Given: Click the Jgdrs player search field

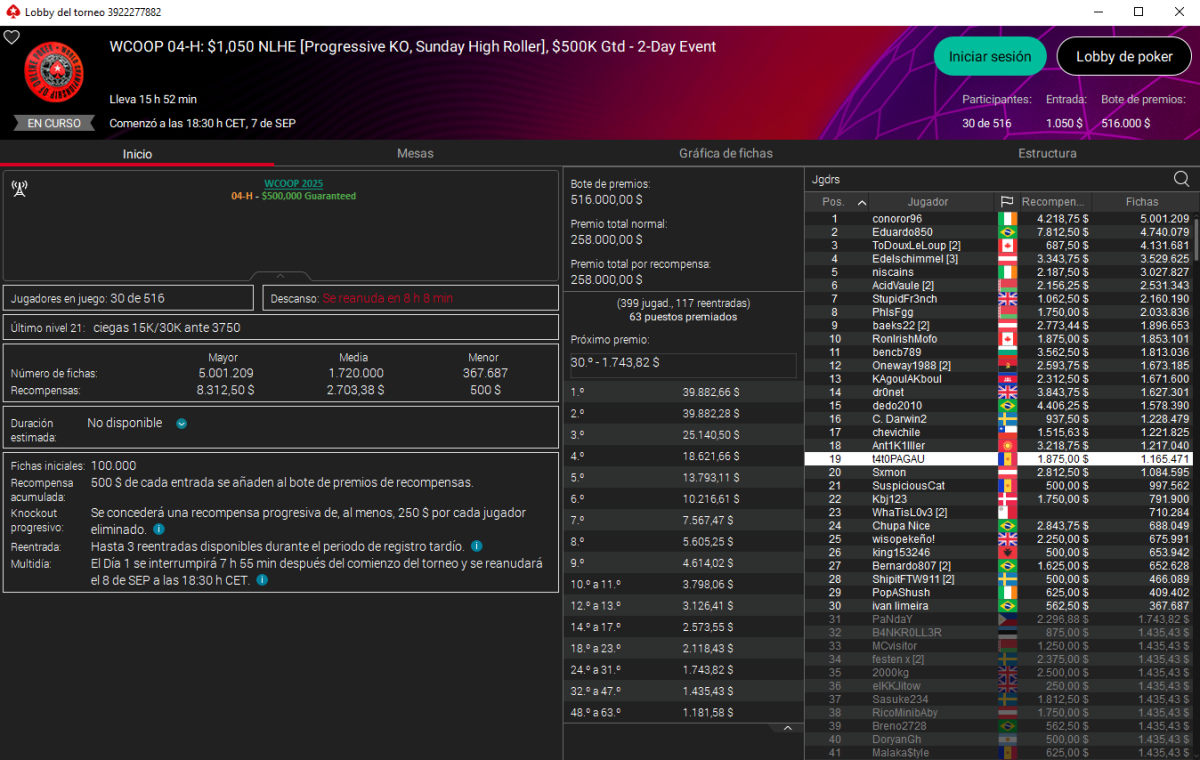Looking at the screenshot, I should coord(986,179).
